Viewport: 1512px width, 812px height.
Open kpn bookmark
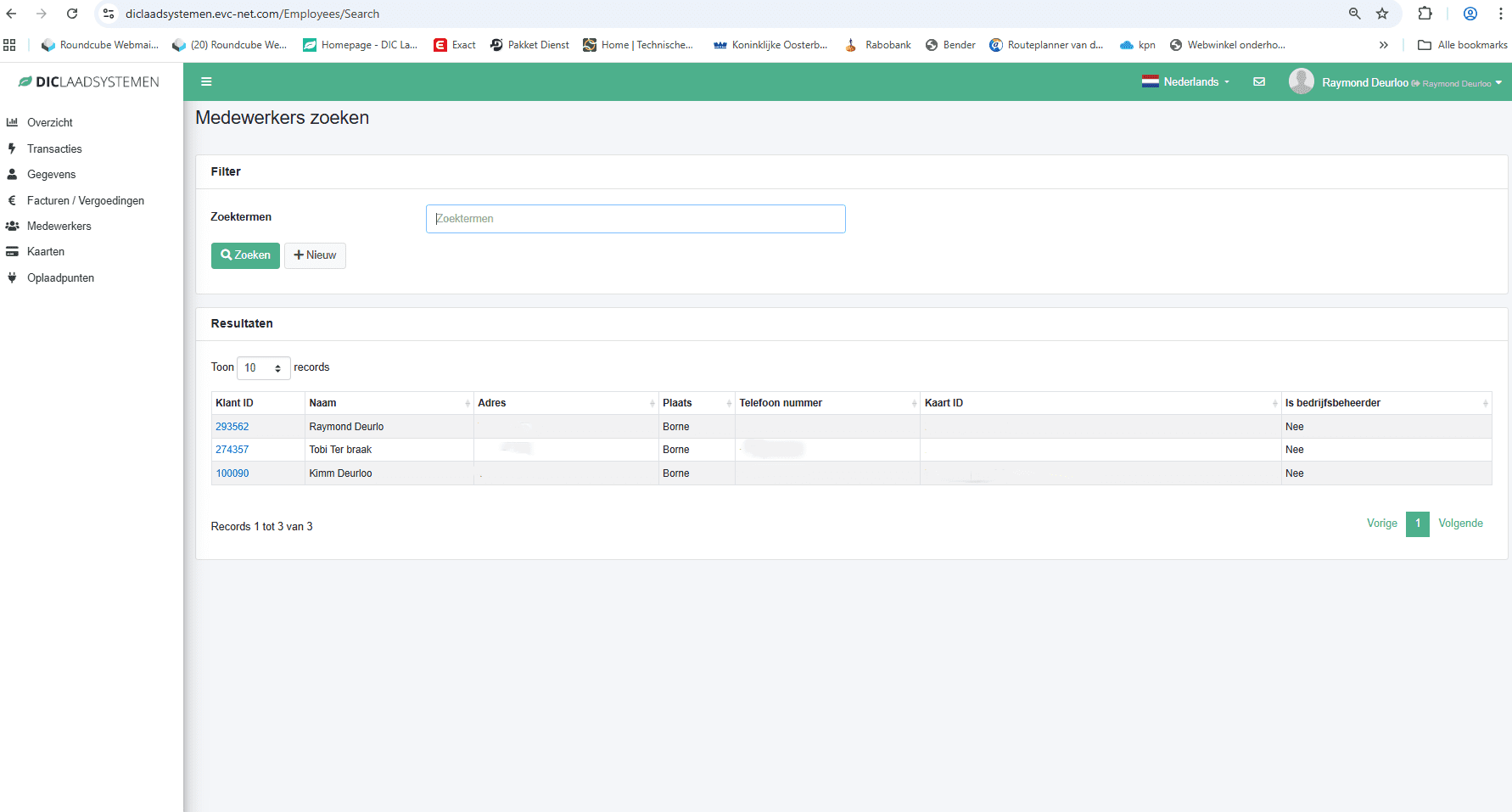[x=1138, y=45]
